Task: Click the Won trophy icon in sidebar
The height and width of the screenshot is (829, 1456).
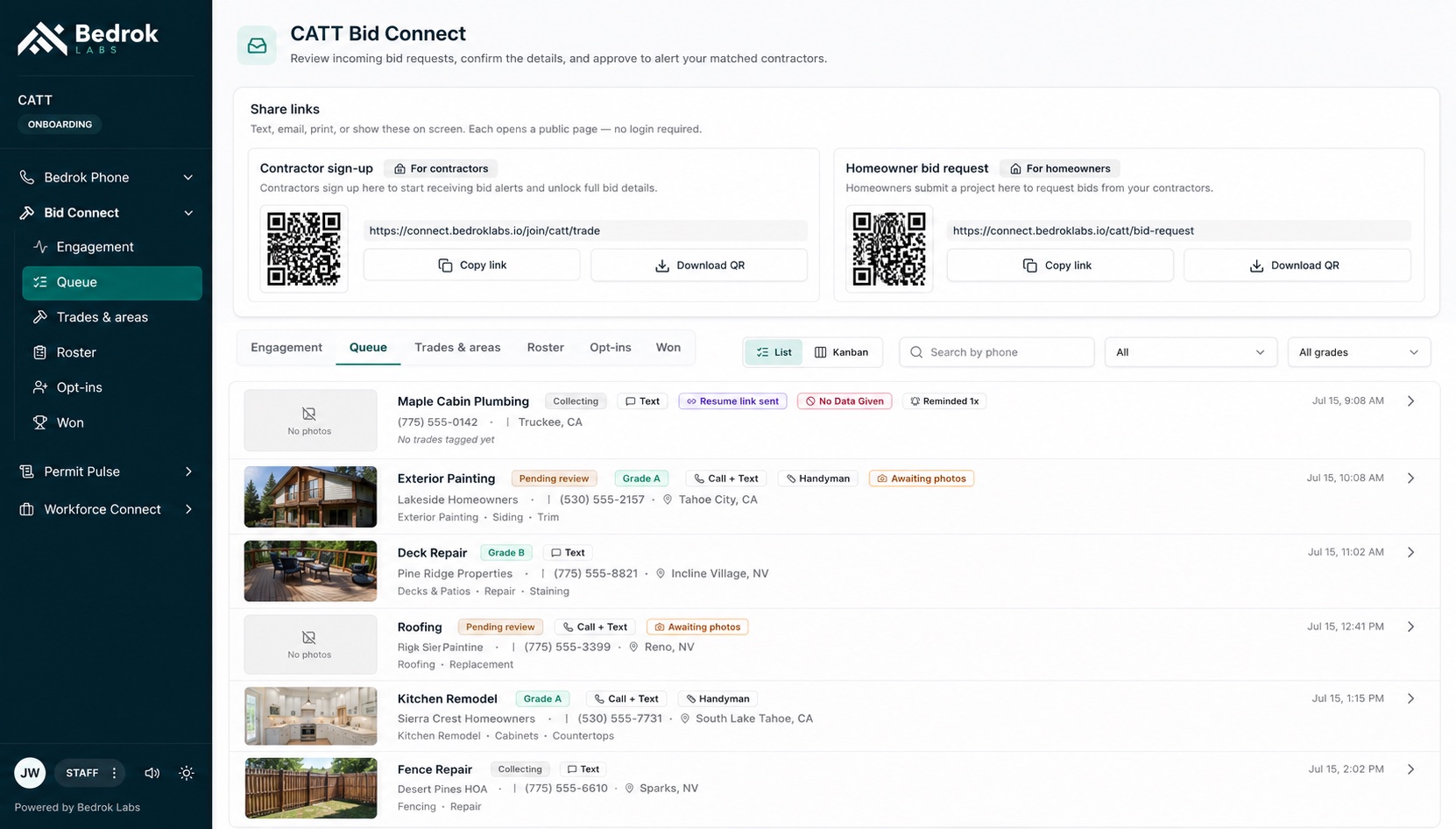Action: pyautogui.click(x=40, y=422)
